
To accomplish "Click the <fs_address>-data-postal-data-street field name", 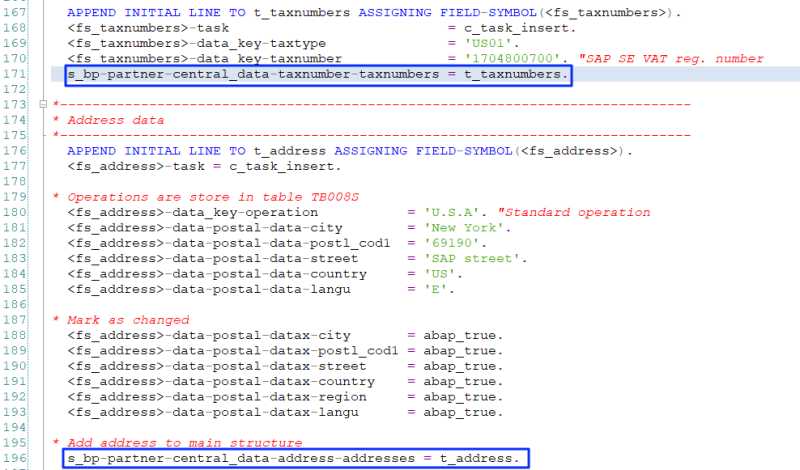I will 213,258.
